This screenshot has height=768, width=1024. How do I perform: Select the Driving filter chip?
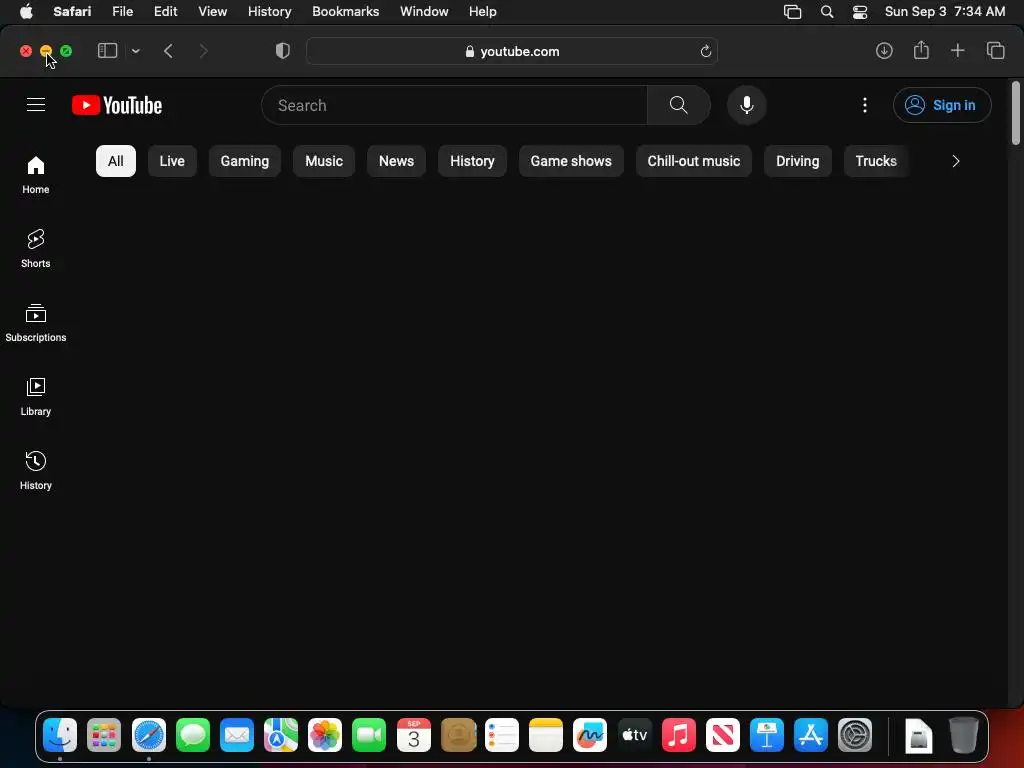pos(797,161)
